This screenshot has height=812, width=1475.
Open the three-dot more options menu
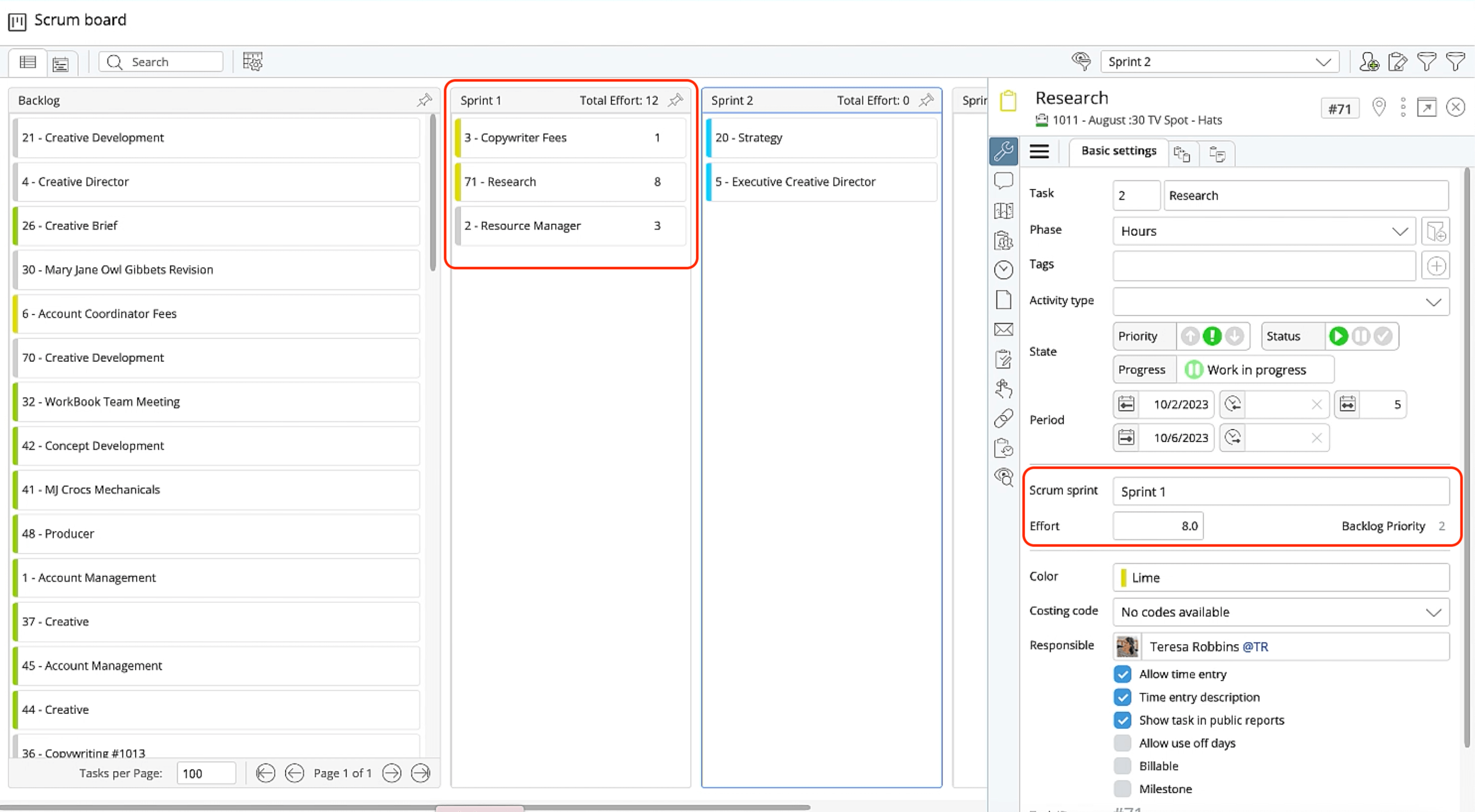[1403, 107]
